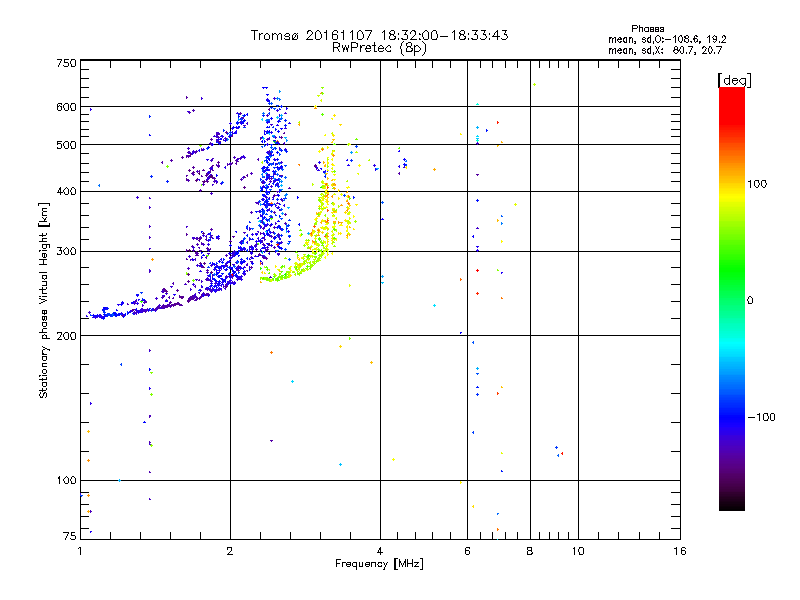The image size is (800, 600).
Task: Click the mean, sd,O: -108.6, 19.2 text
Action: (x=667, y=39)
